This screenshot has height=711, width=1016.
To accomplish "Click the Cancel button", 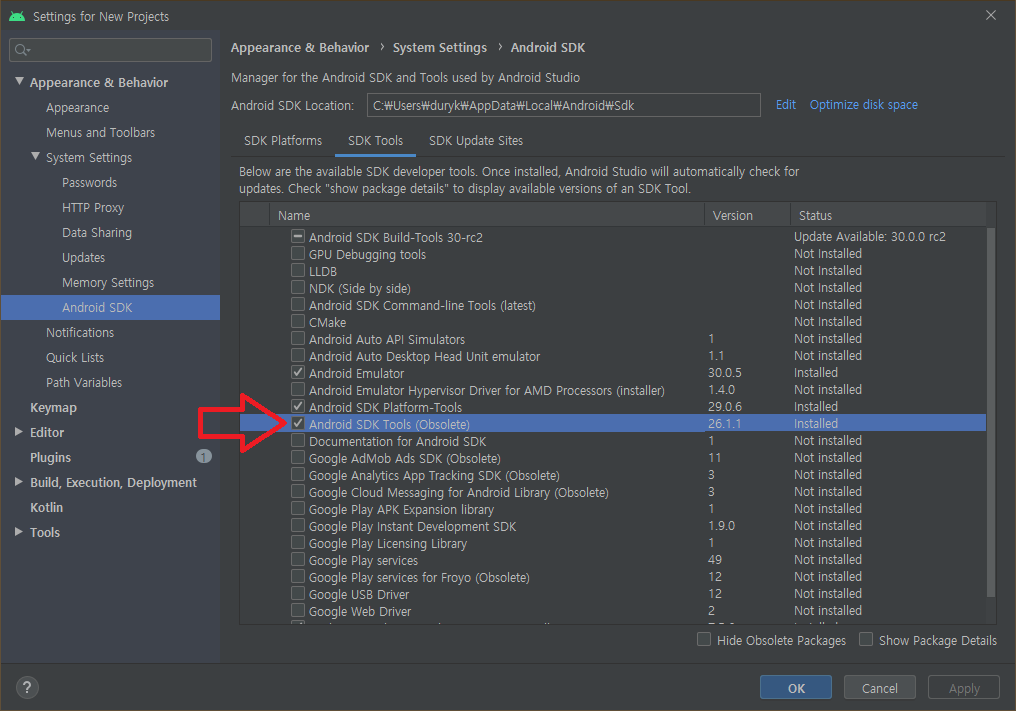I will click(879, 688).
